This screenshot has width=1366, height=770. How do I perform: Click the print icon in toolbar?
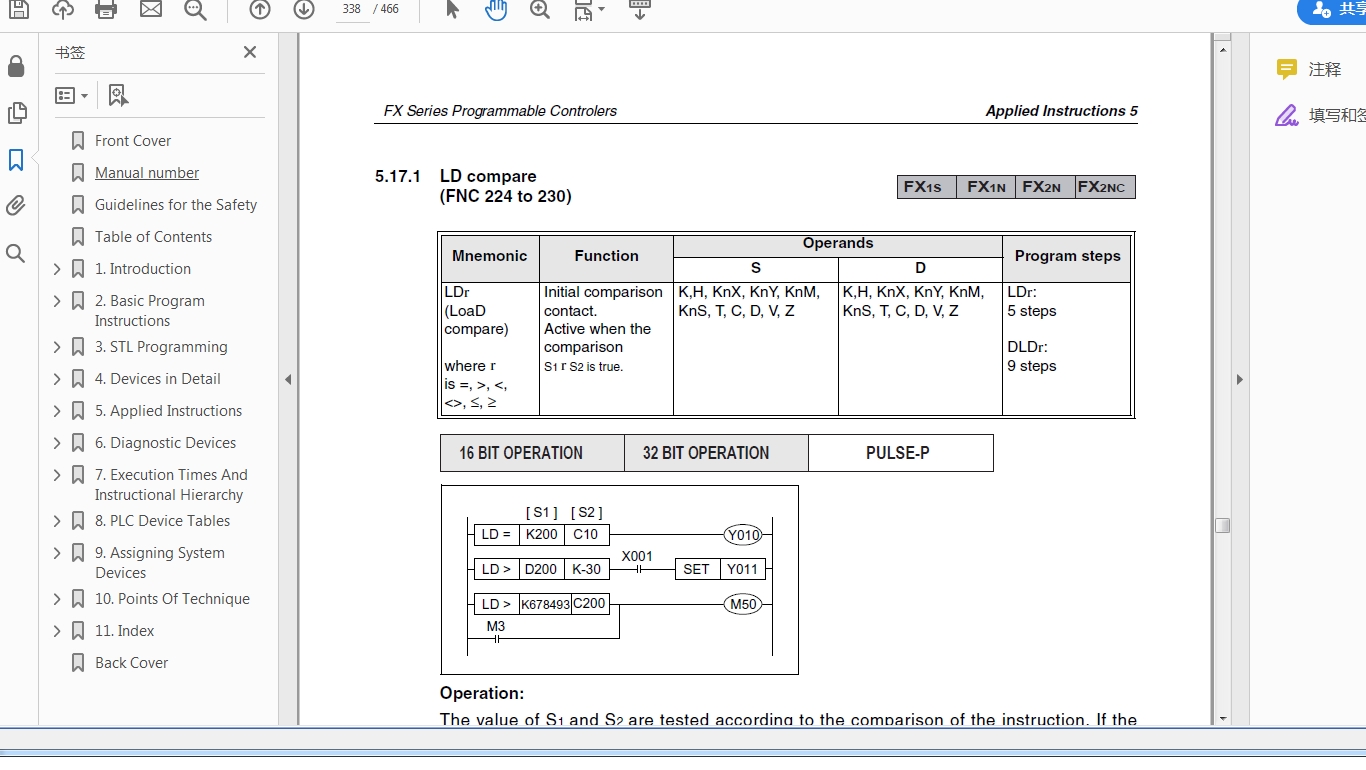[106, 9]
